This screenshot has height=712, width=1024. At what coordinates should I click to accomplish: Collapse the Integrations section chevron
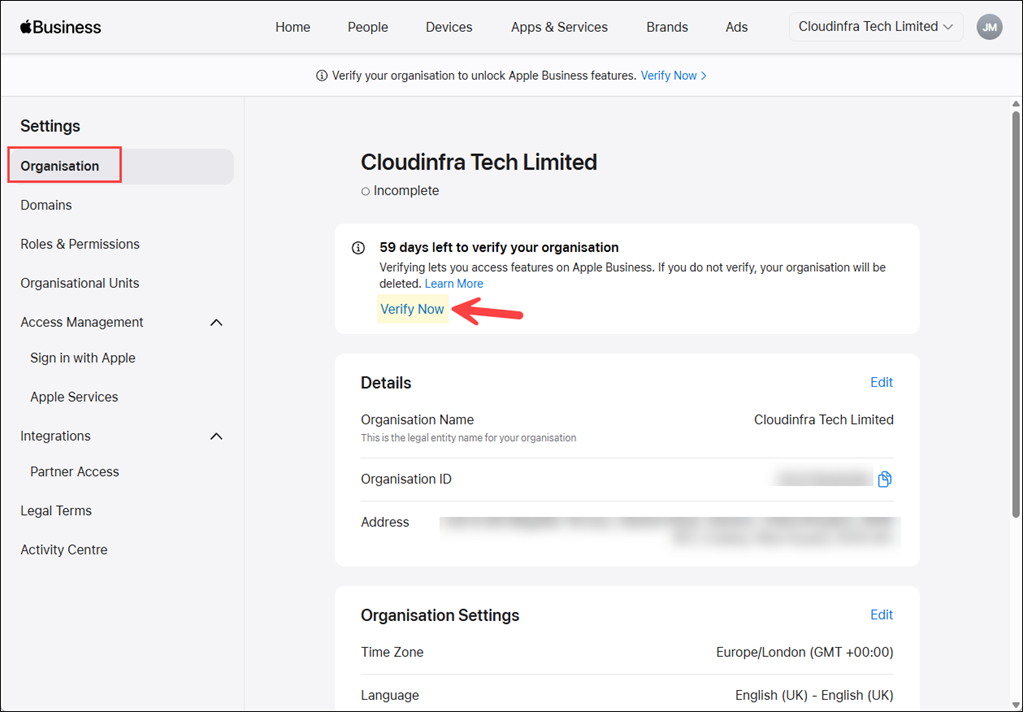216,436
